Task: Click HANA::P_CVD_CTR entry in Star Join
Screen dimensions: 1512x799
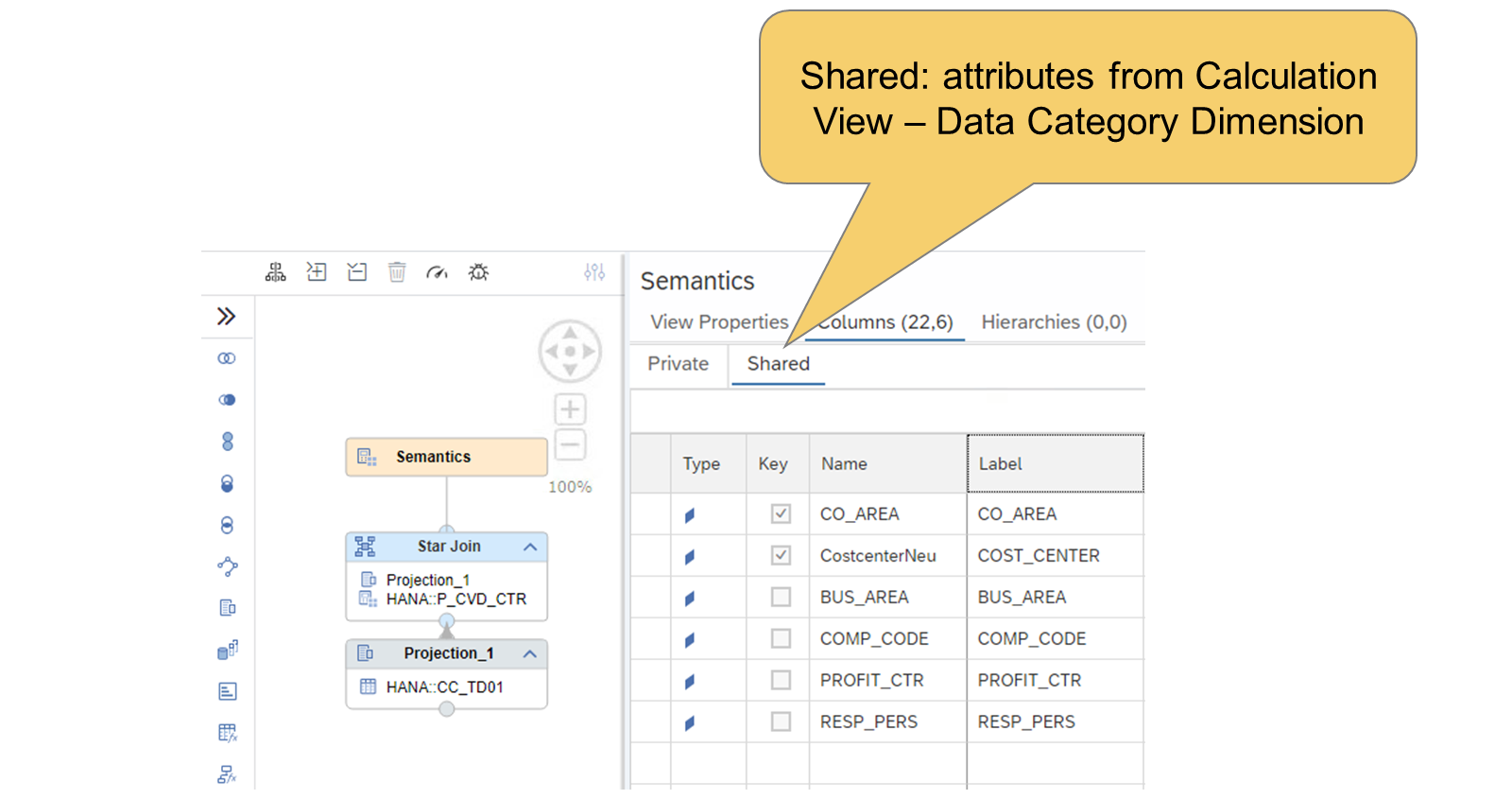Action: coord(456,599)
